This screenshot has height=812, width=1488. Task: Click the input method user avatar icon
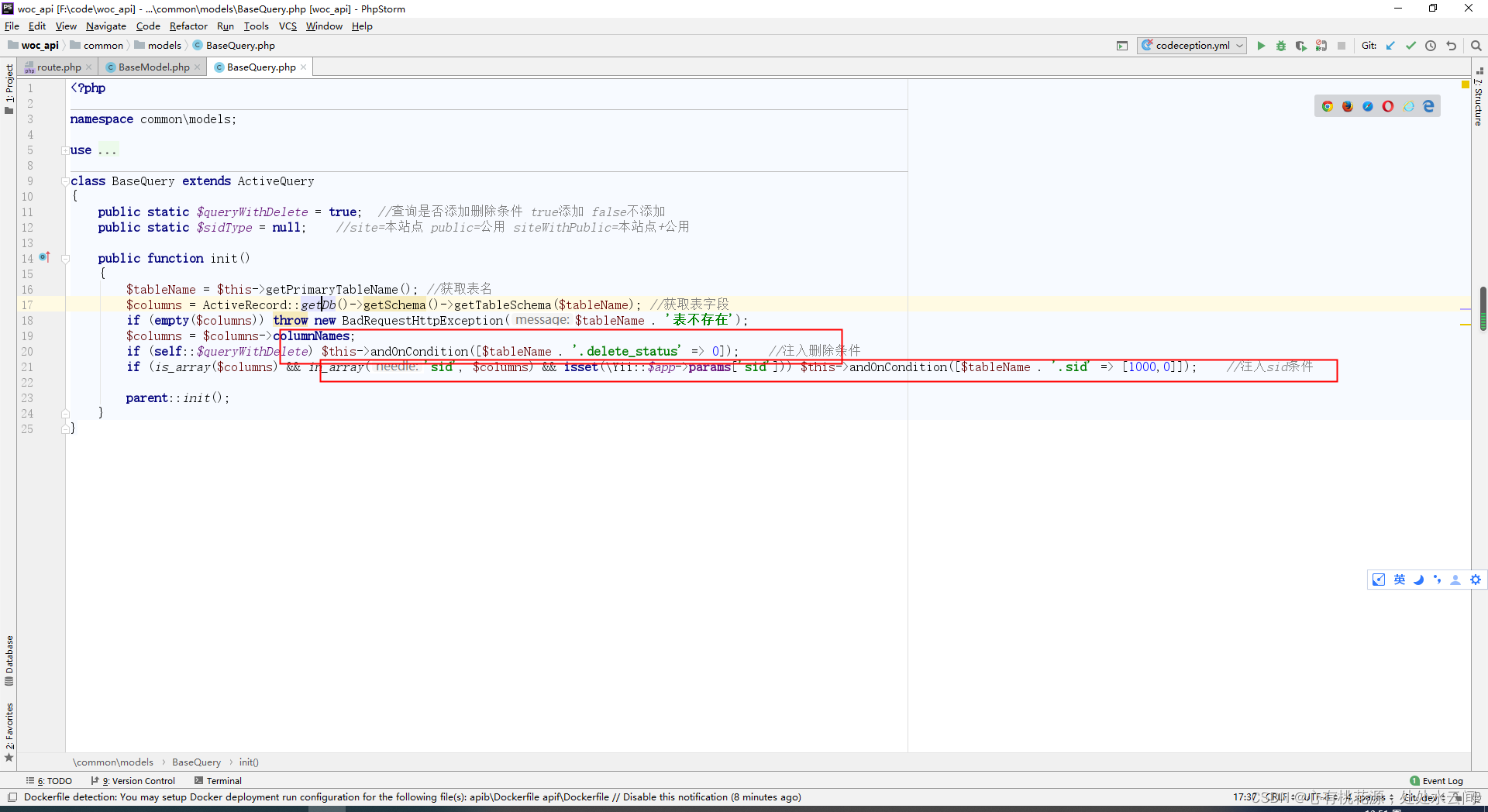click(1455, 580)
